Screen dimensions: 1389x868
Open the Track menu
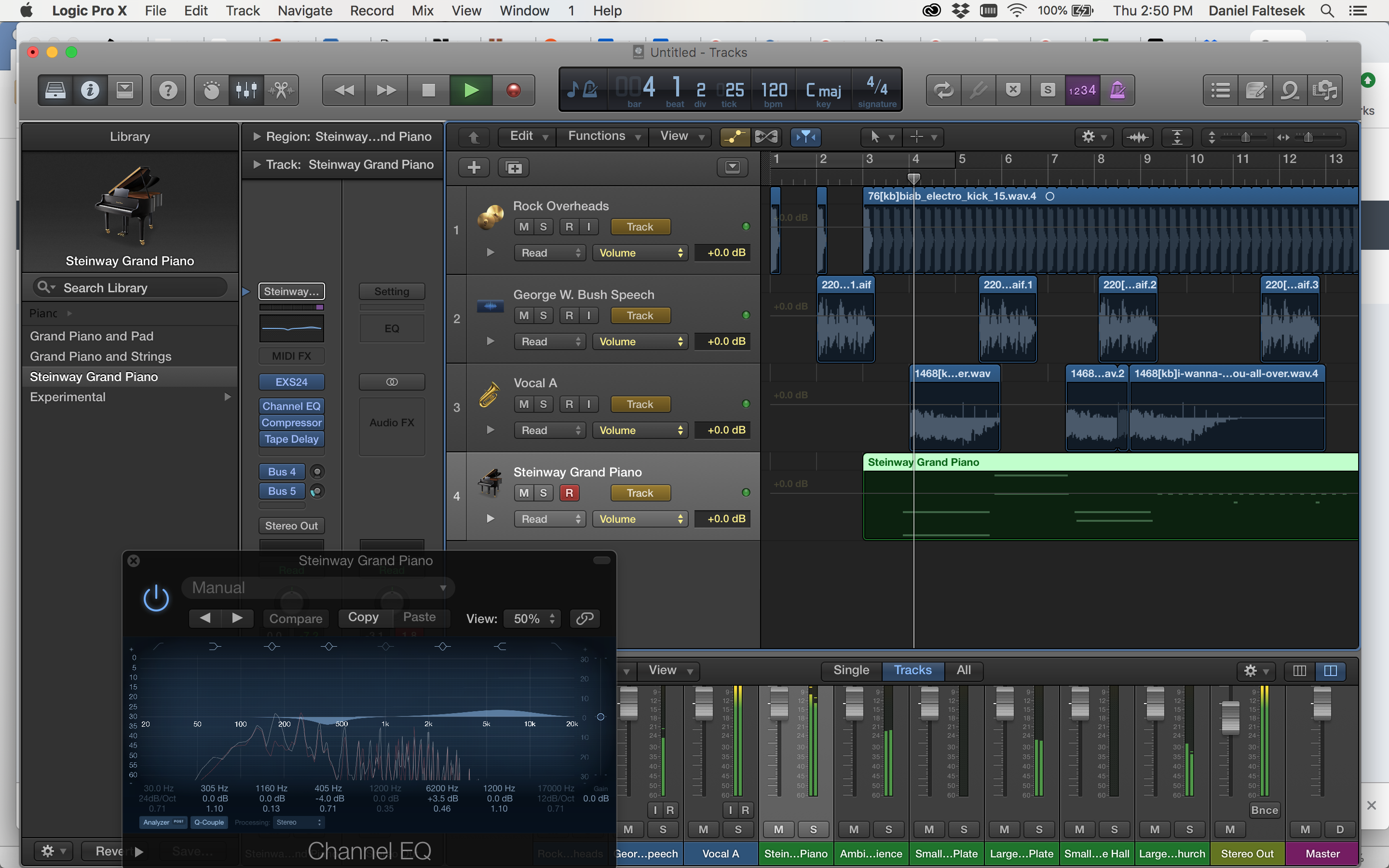pos(243,11)
